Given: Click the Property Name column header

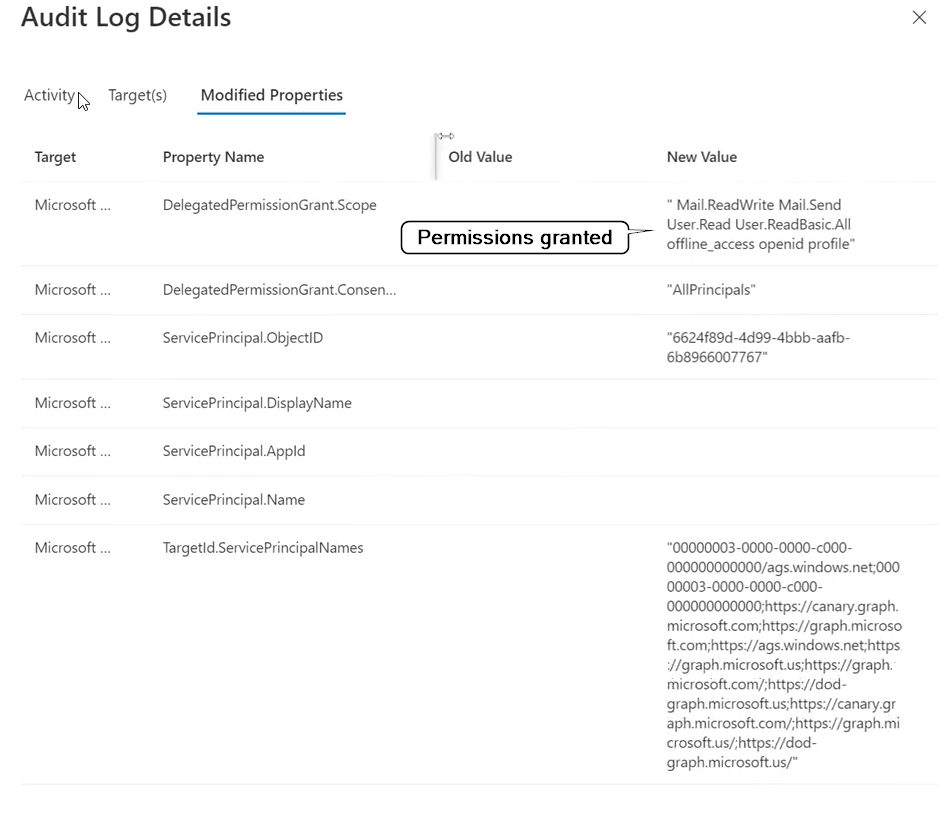Looking at the screenshot, I should click(x=213, y=157).
